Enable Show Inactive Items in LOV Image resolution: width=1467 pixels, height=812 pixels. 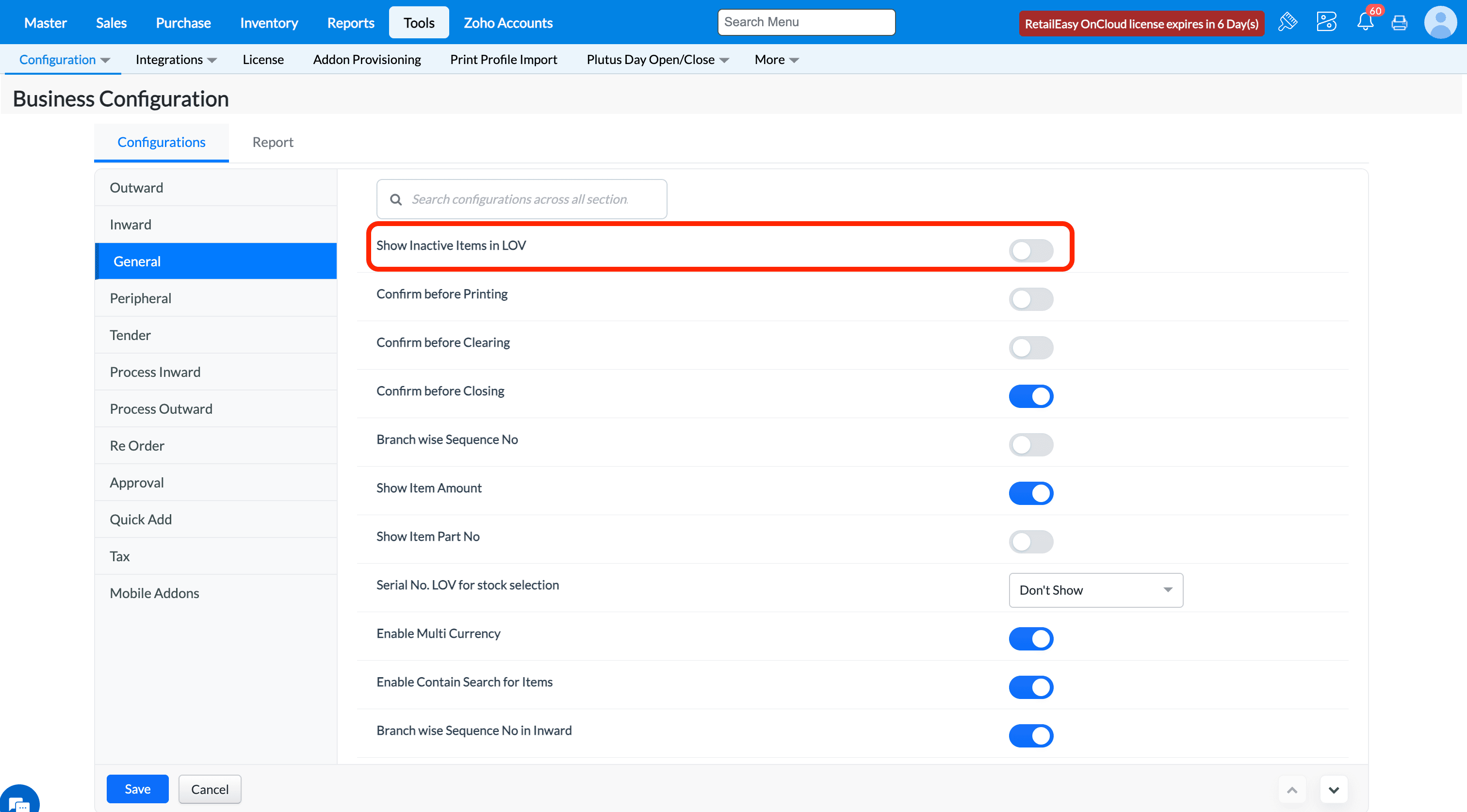(x=1030, y=251)
